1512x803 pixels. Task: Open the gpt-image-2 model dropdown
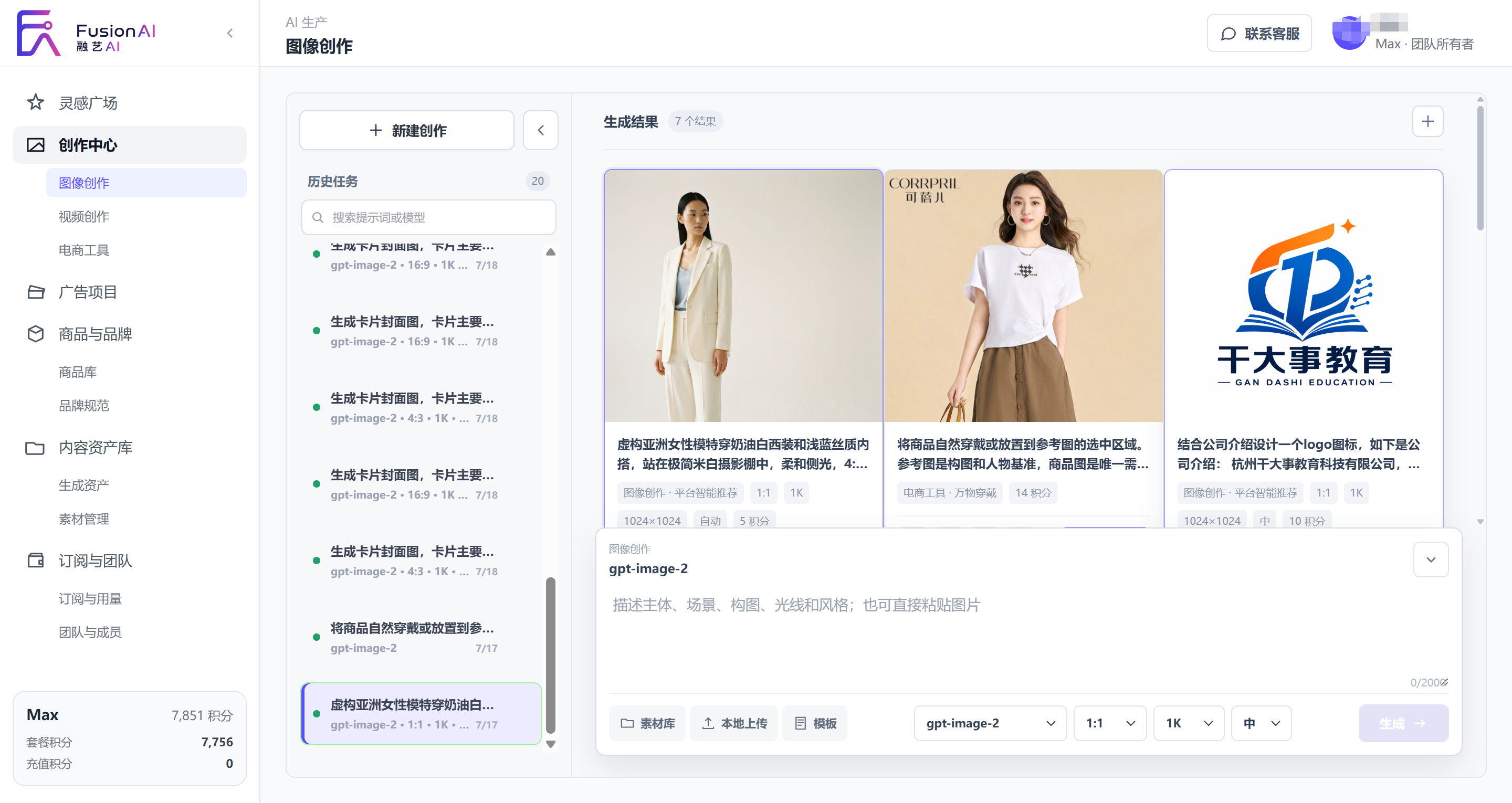point(990,723)
